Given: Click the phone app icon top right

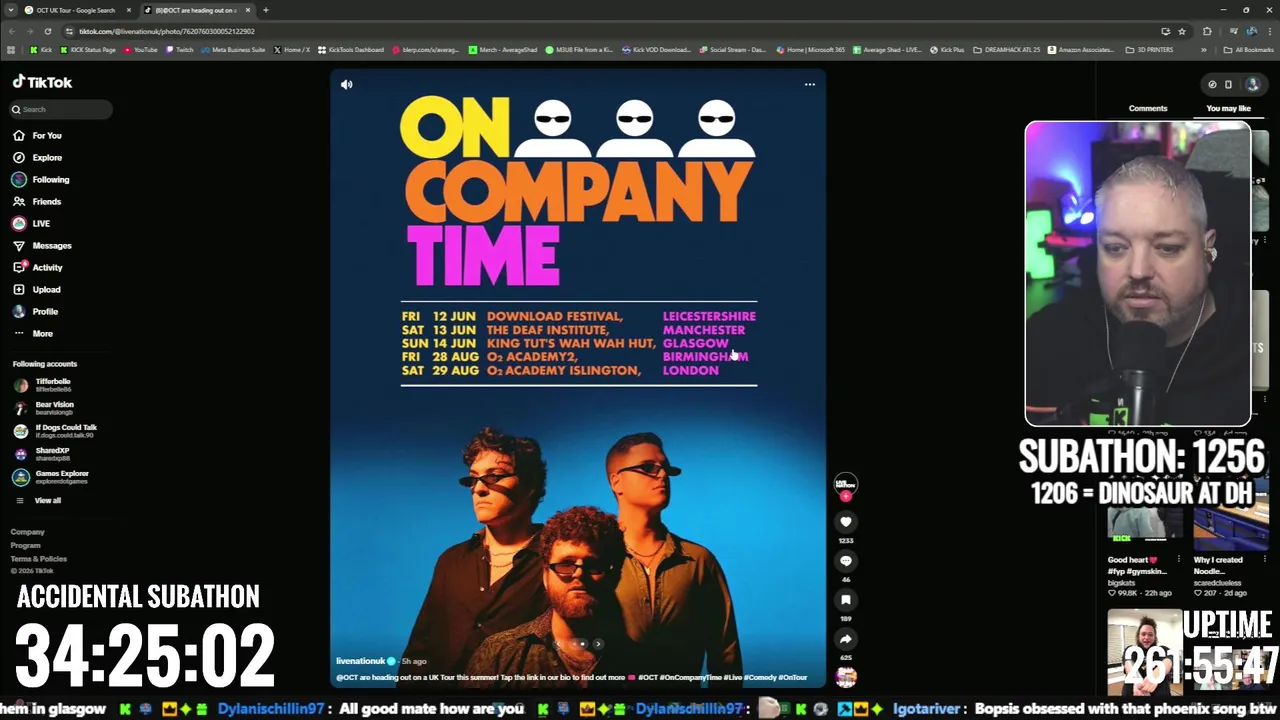Looking at the screenshot, I should point(1228,84).
